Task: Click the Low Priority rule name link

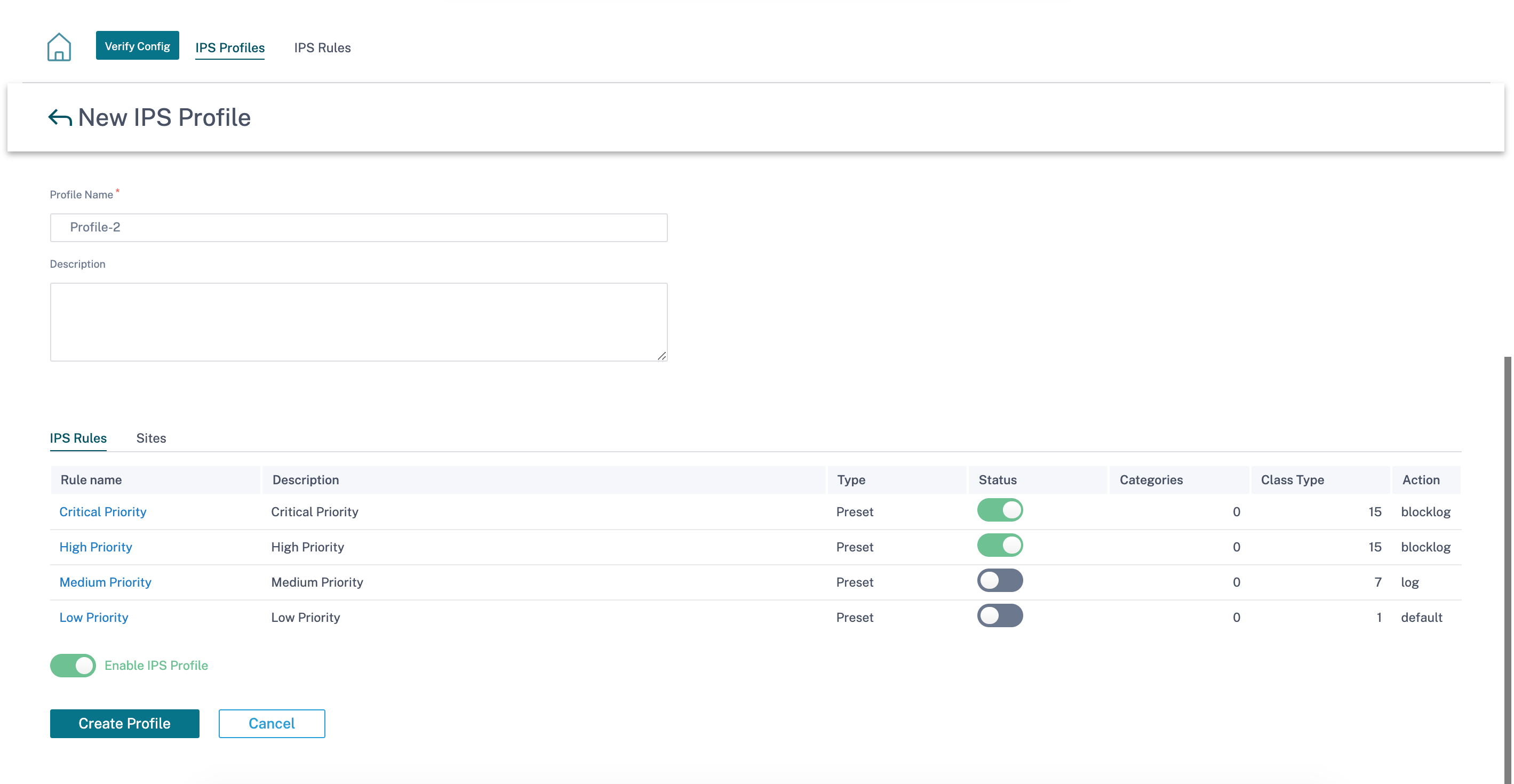Action: click(93, 617)
